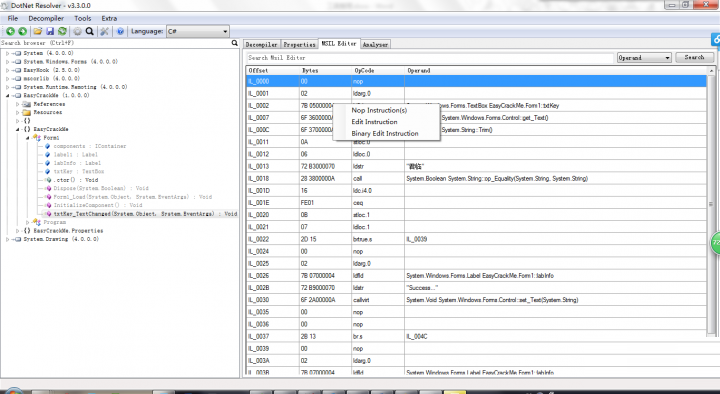Click the magnifier in Search browser box
This screenshot has height=394, width=720.
(235, 43)
